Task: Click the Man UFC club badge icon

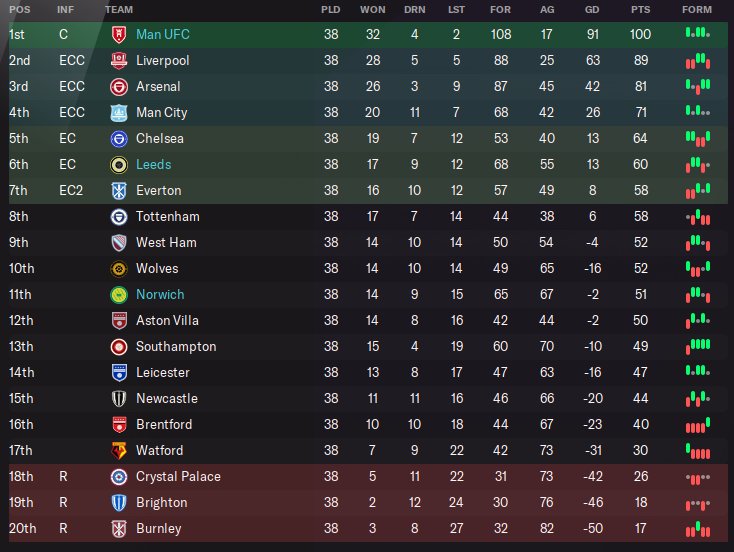Action: point(118,35)
